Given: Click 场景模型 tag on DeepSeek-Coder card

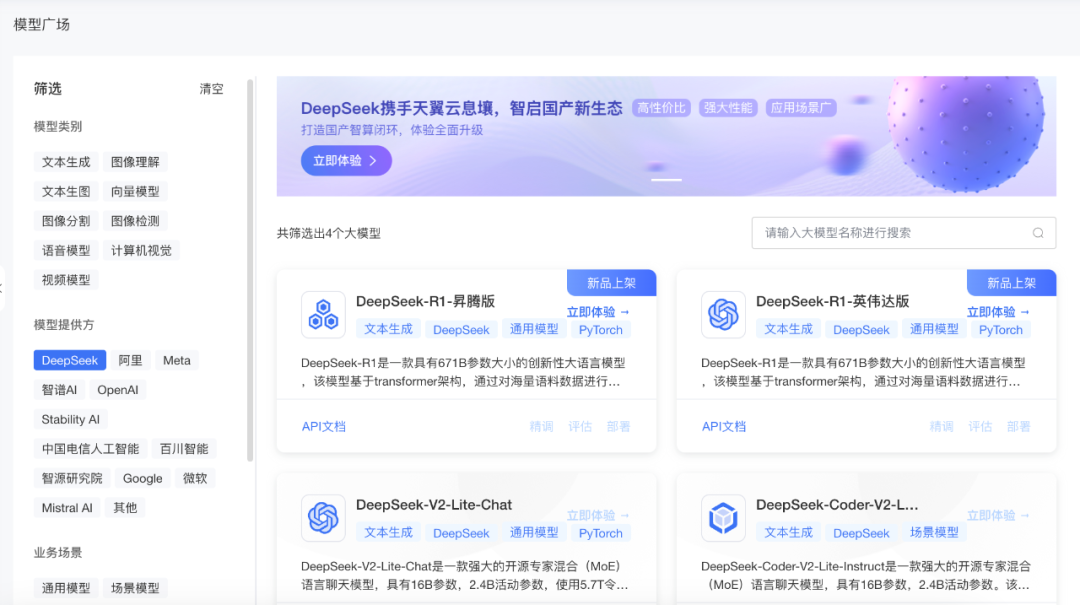Looking at the screenshot, I should pyautogui.click(x=934, y=533).
